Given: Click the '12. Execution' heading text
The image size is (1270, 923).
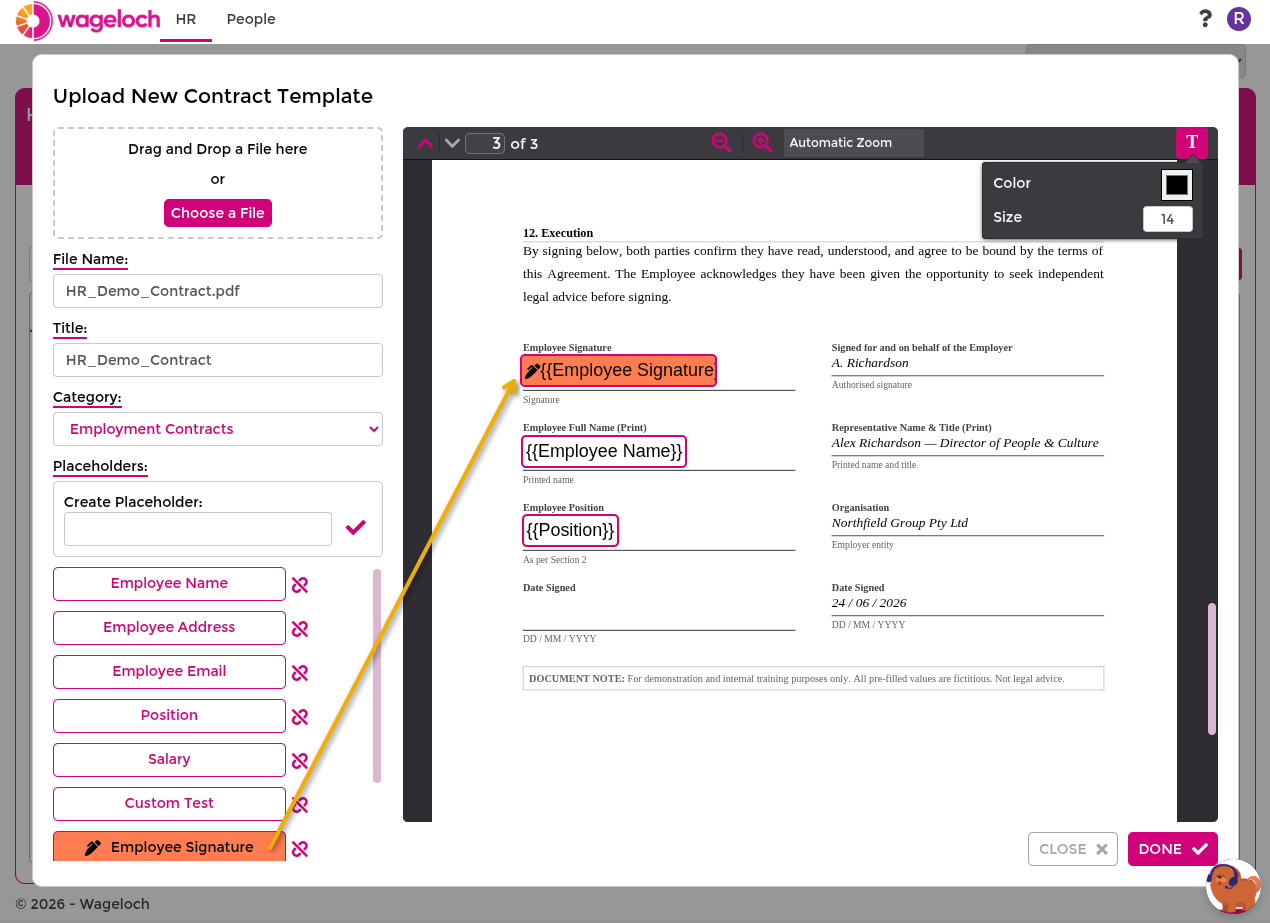Looking at the screenshot, I should [558, 233].
